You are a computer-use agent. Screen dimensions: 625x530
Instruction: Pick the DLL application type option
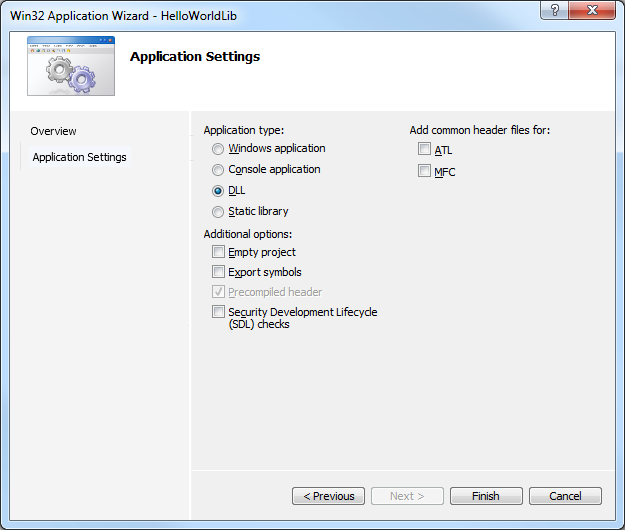click(218, 191)
